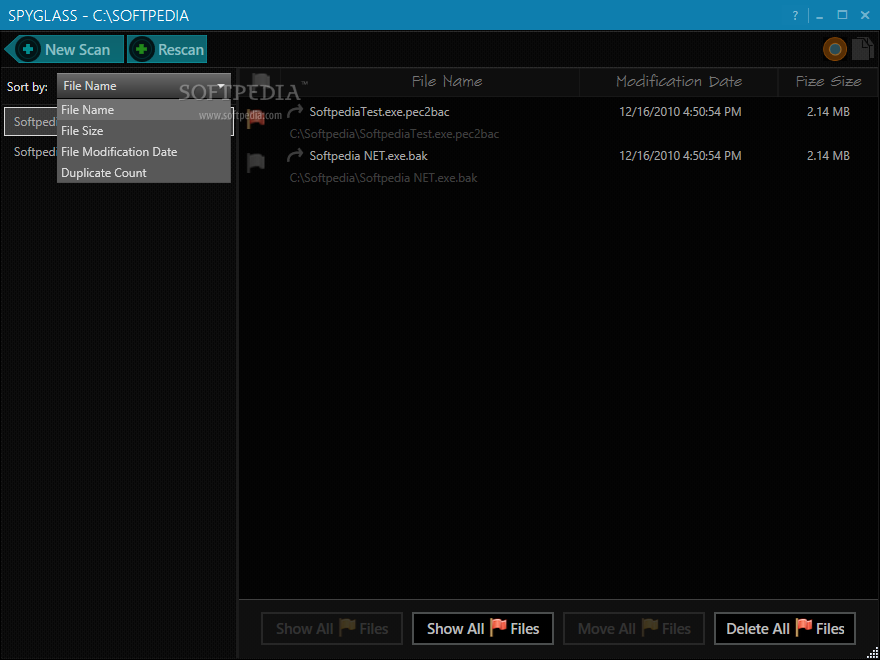Toggle the flag on Softpedia NET.exe.bak
Viewport: 880px width, 660px height.
(x=255, y=163)
